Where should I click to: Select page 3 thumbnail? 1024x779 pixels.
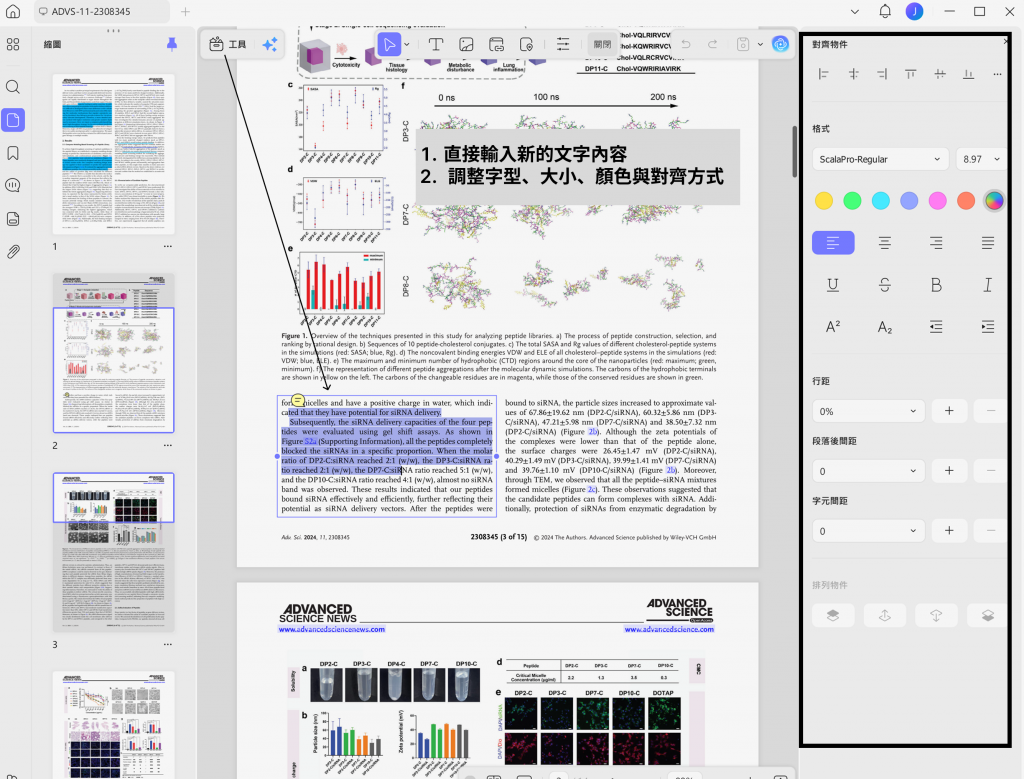[114, 552]
